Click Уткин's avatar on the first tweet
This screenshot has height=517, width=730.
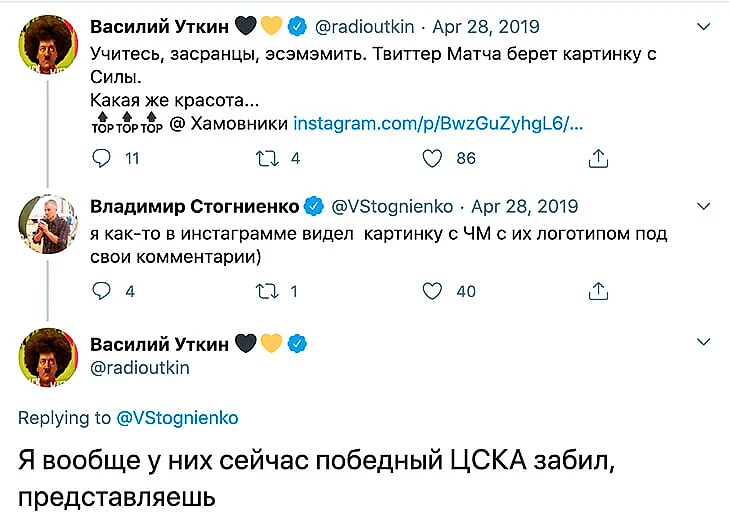(x=48, y=43)
